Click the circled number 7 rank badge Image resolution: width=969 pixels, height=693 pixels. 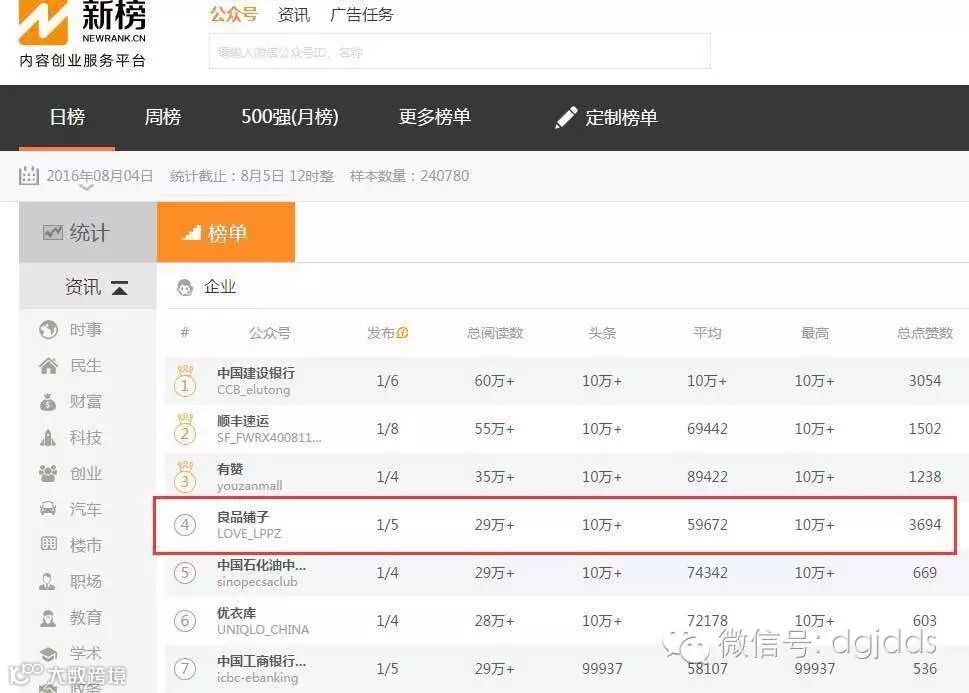click(185, 669)
